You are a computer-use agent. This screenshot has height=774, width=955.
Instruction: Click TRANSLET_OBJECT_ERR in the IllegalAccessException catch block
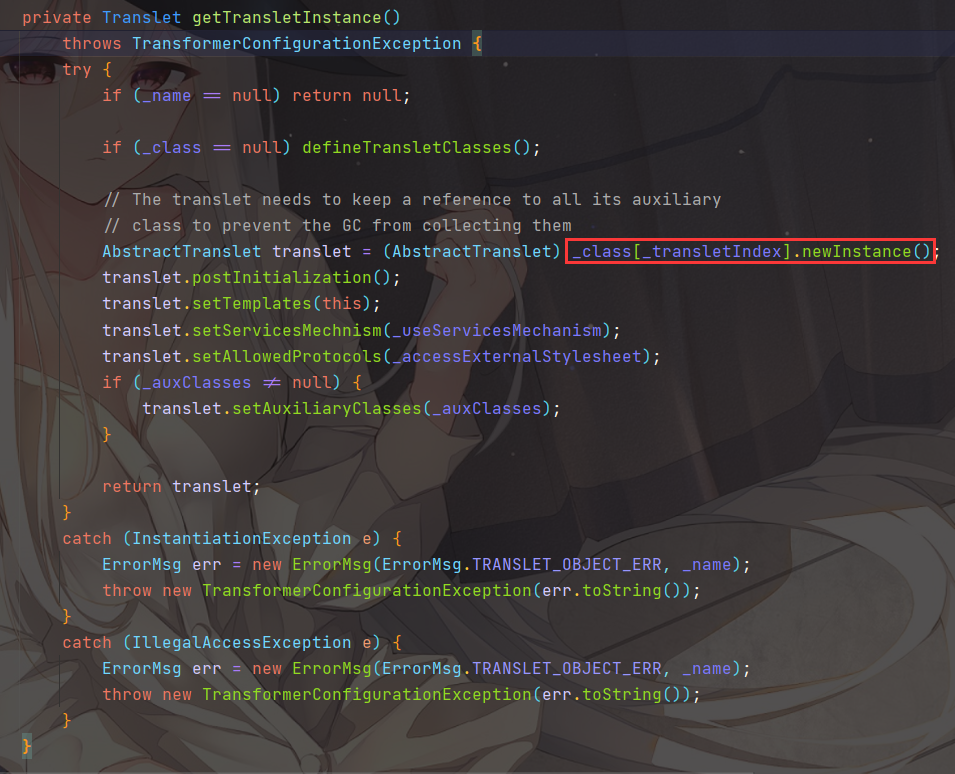tap(566, 669)
